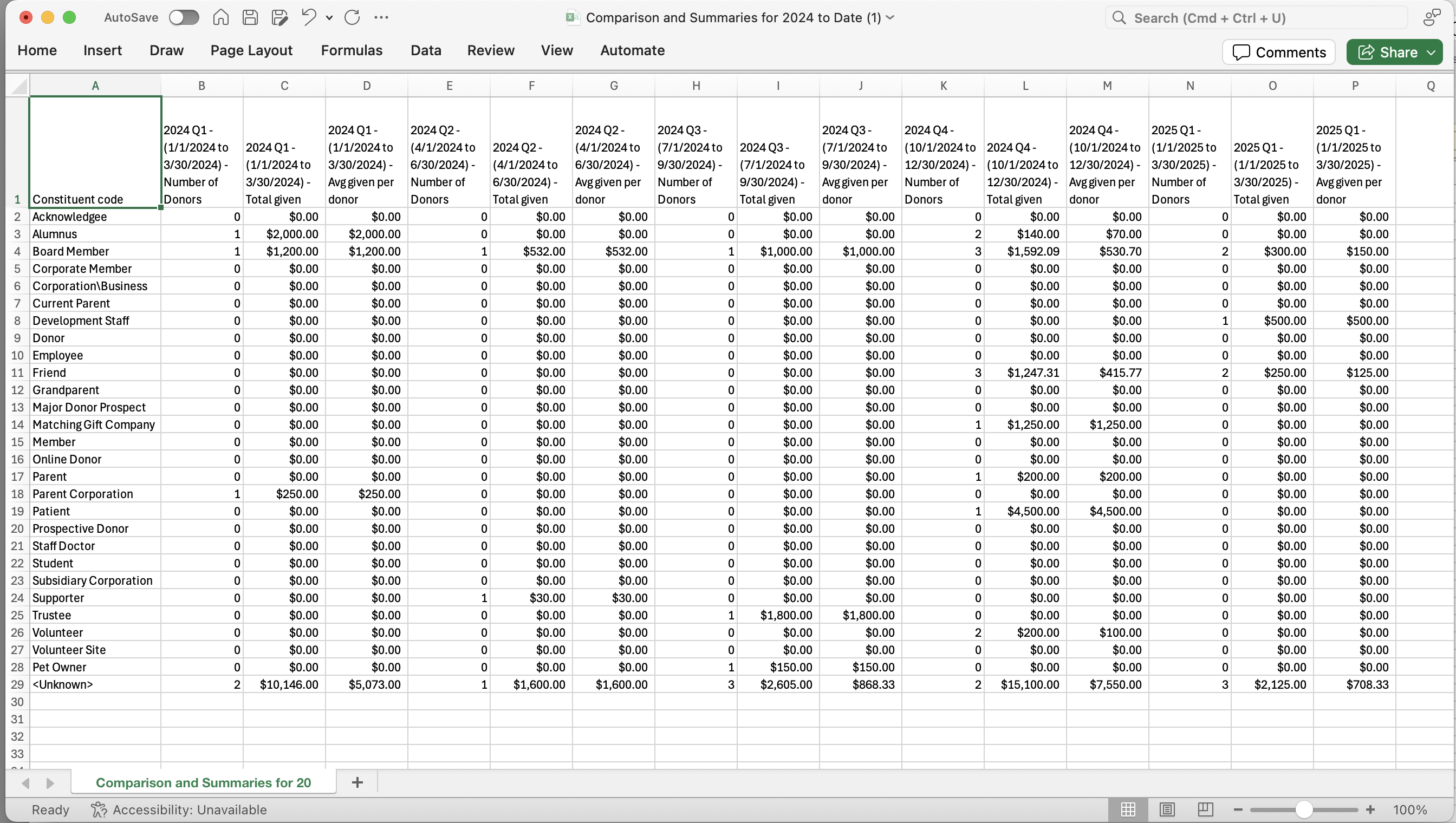Click the Normal view grid icon
This screenshot has width=1456, height=823.
1128,809
